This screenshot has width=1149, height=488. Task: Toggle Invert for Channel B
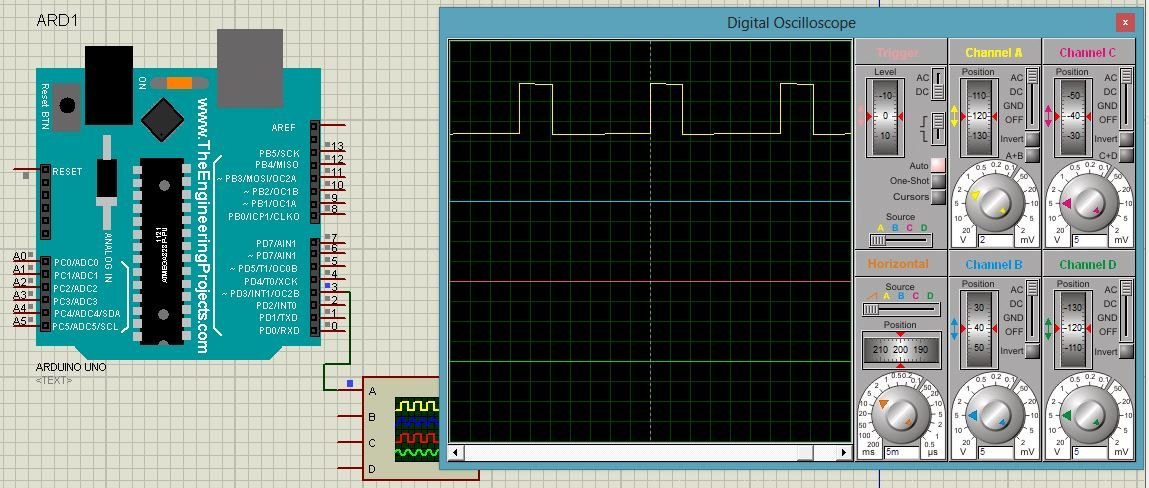point(1032,351)
